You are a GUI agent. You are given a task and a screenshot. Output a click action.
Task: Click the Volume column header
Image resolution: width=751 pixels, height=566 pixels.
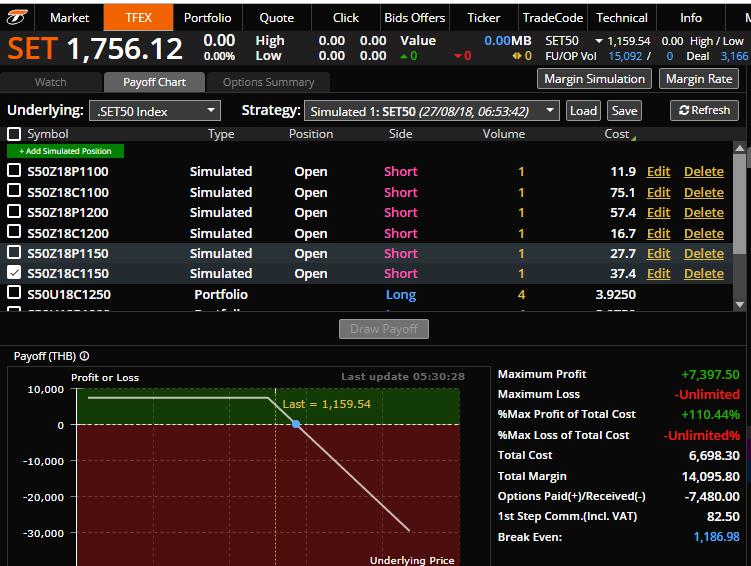point(503,134)
